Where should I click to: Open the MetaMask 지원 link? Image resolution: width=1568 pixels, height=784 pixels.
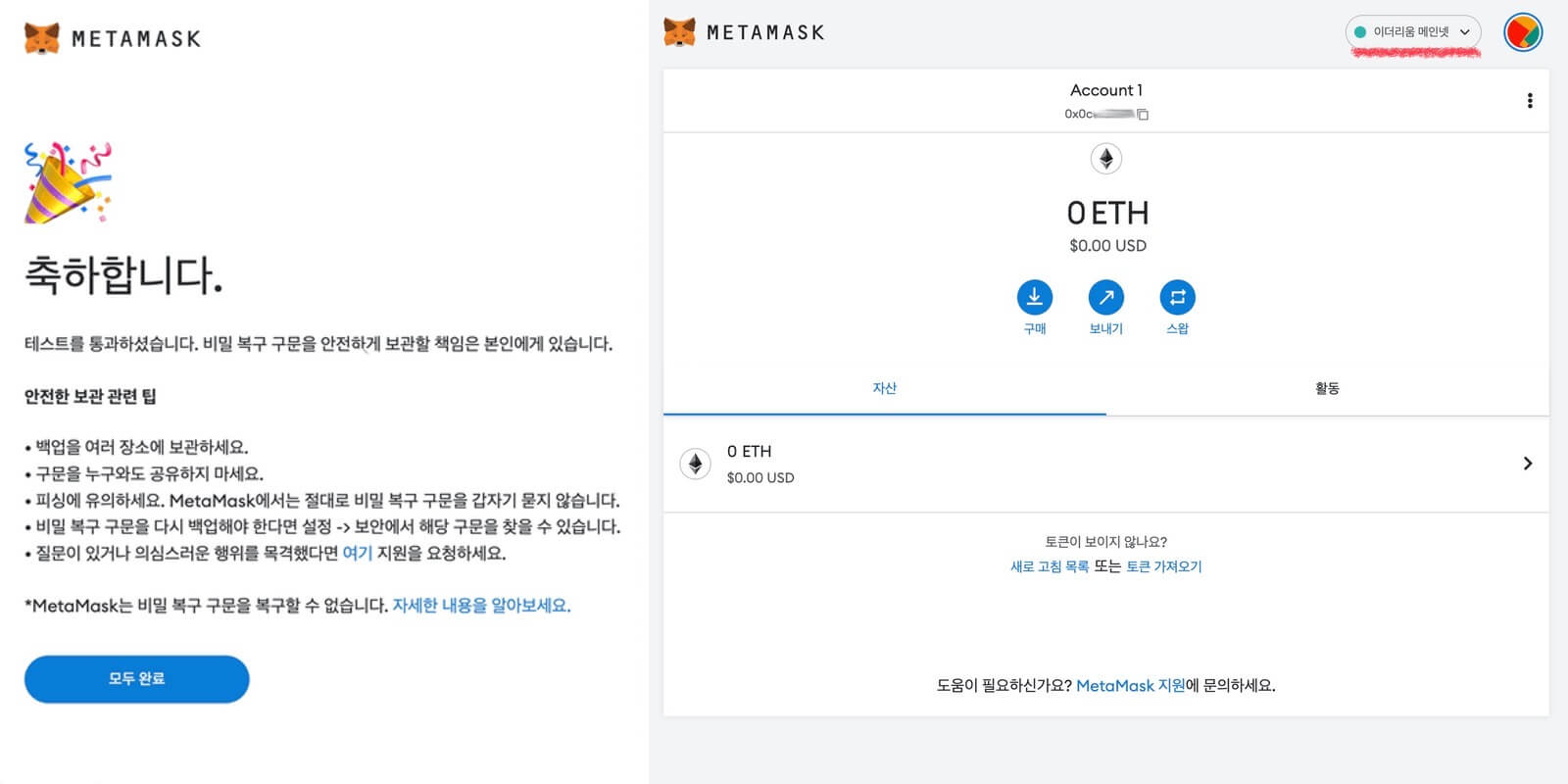click(x=1131, y=686)
